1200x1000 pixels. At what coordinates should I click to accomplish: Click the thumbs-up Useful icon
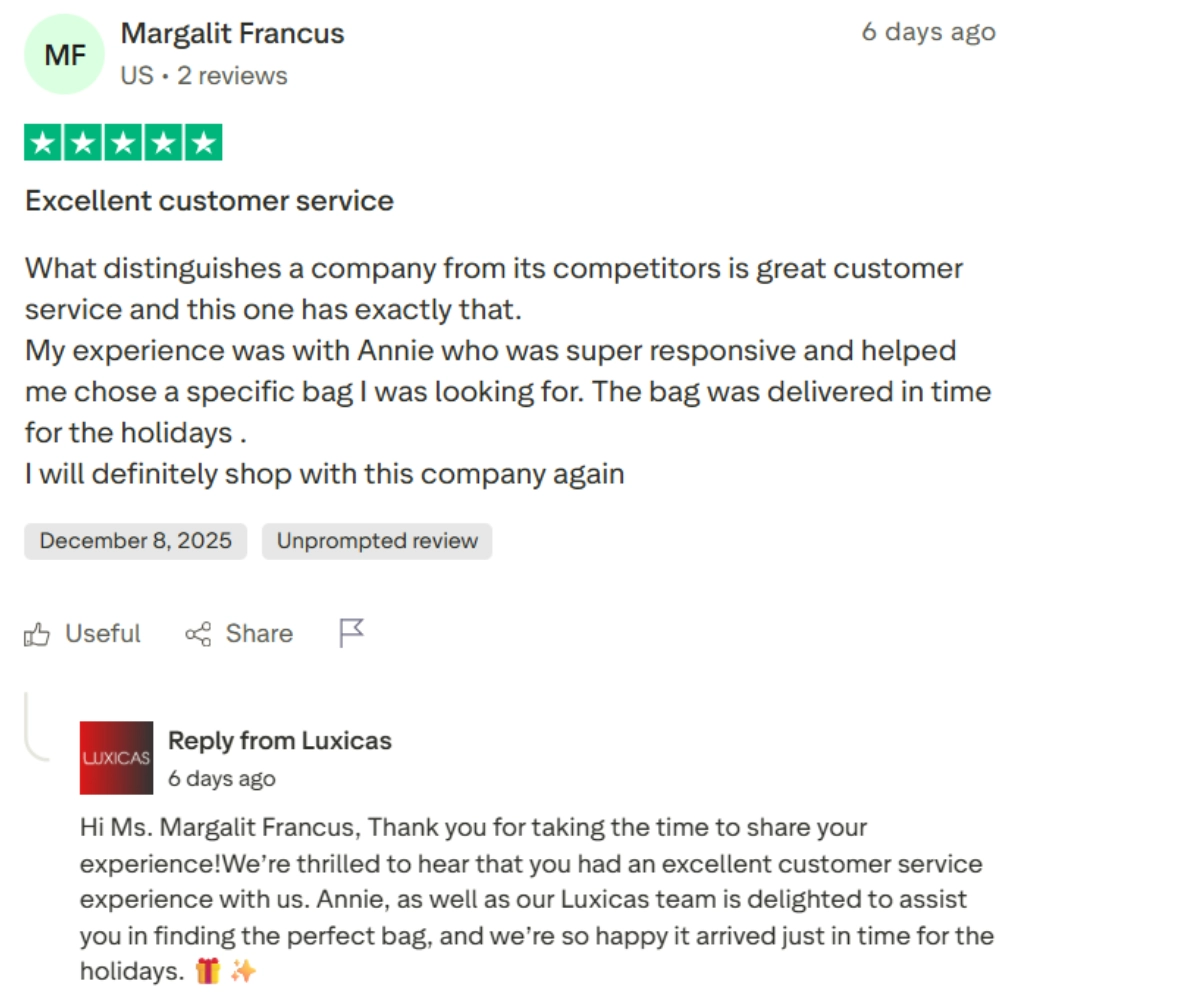pos(37,634)
